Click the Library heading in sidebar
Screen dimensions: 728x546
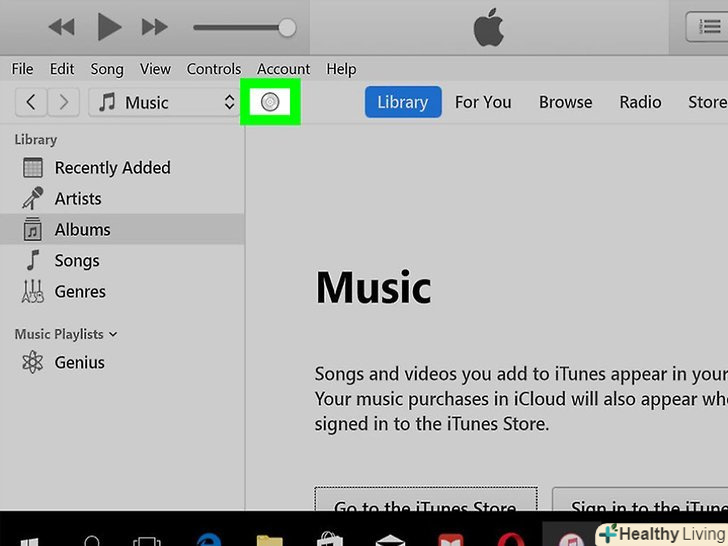(x=36, y=139)
